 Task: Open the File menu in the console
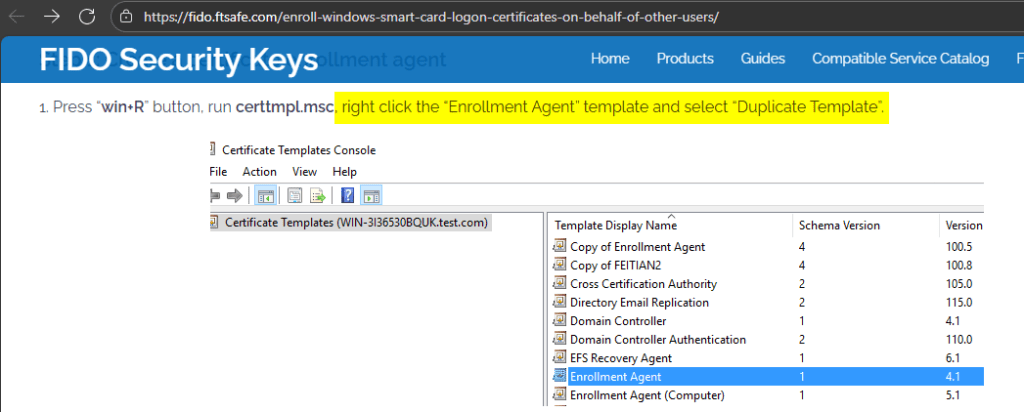pyautogui.click(x=218, y=172)
